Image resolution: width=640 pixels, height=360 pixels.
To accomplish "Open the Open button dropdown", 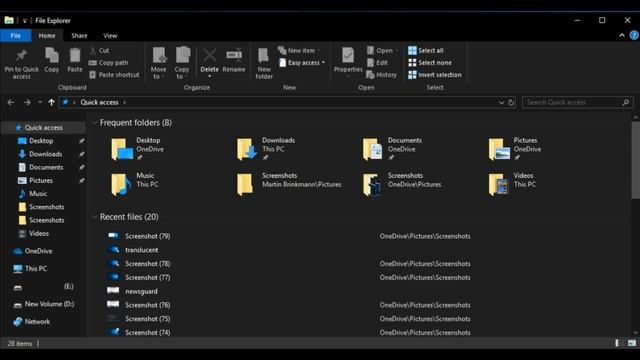I will tap(397, 51).
